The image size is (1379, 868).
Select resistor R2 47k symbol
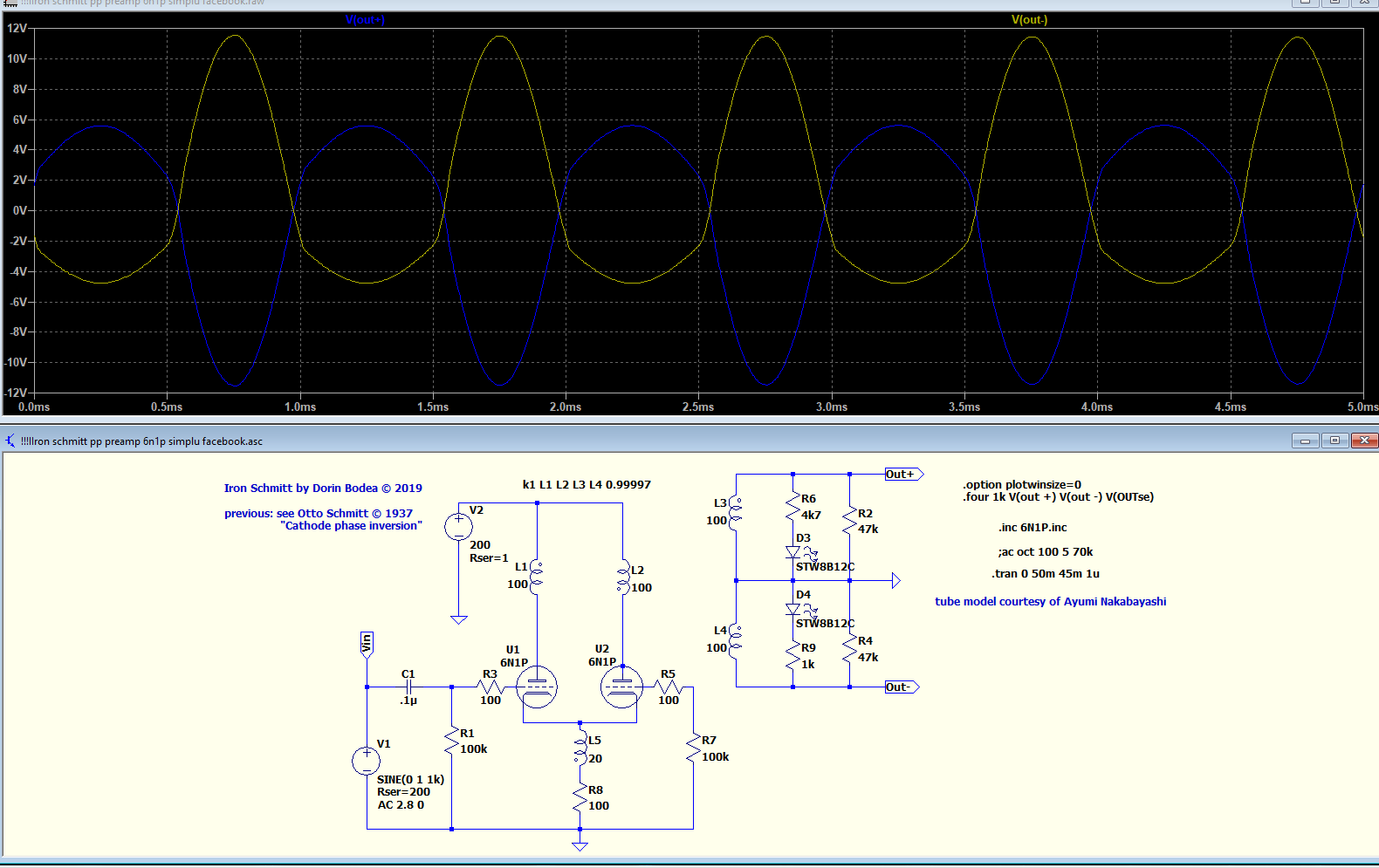pos(849,520)
